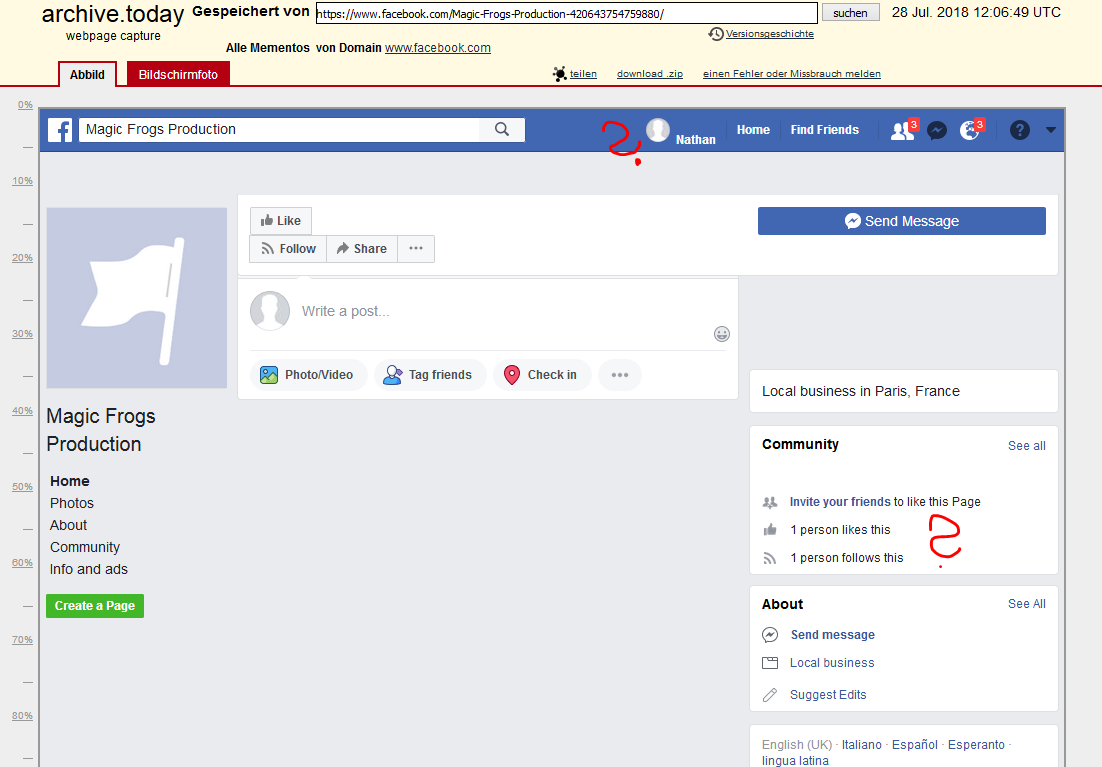Add a Photo/Video to post
The image size is (1102, 767).
pos(308,375)
